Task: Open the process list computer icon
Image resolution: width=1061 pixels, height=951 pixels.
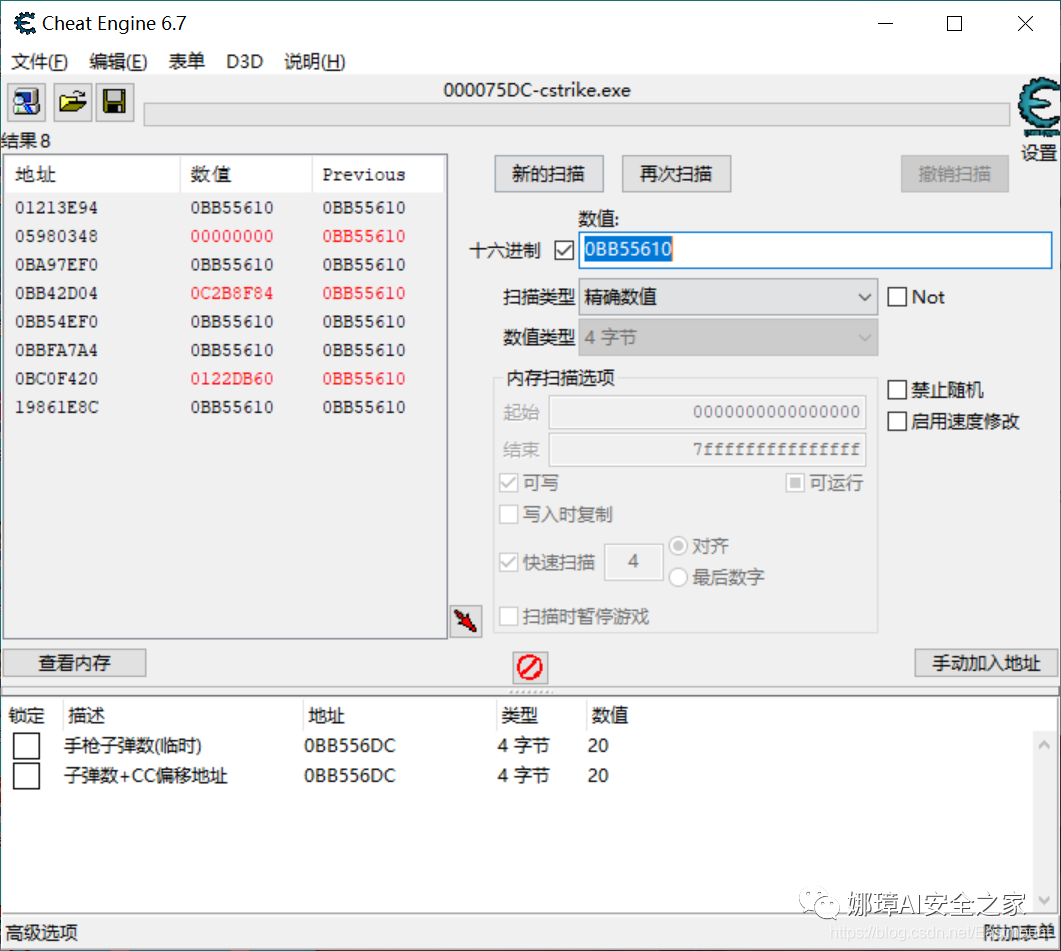Action: [x=26, y=102]
